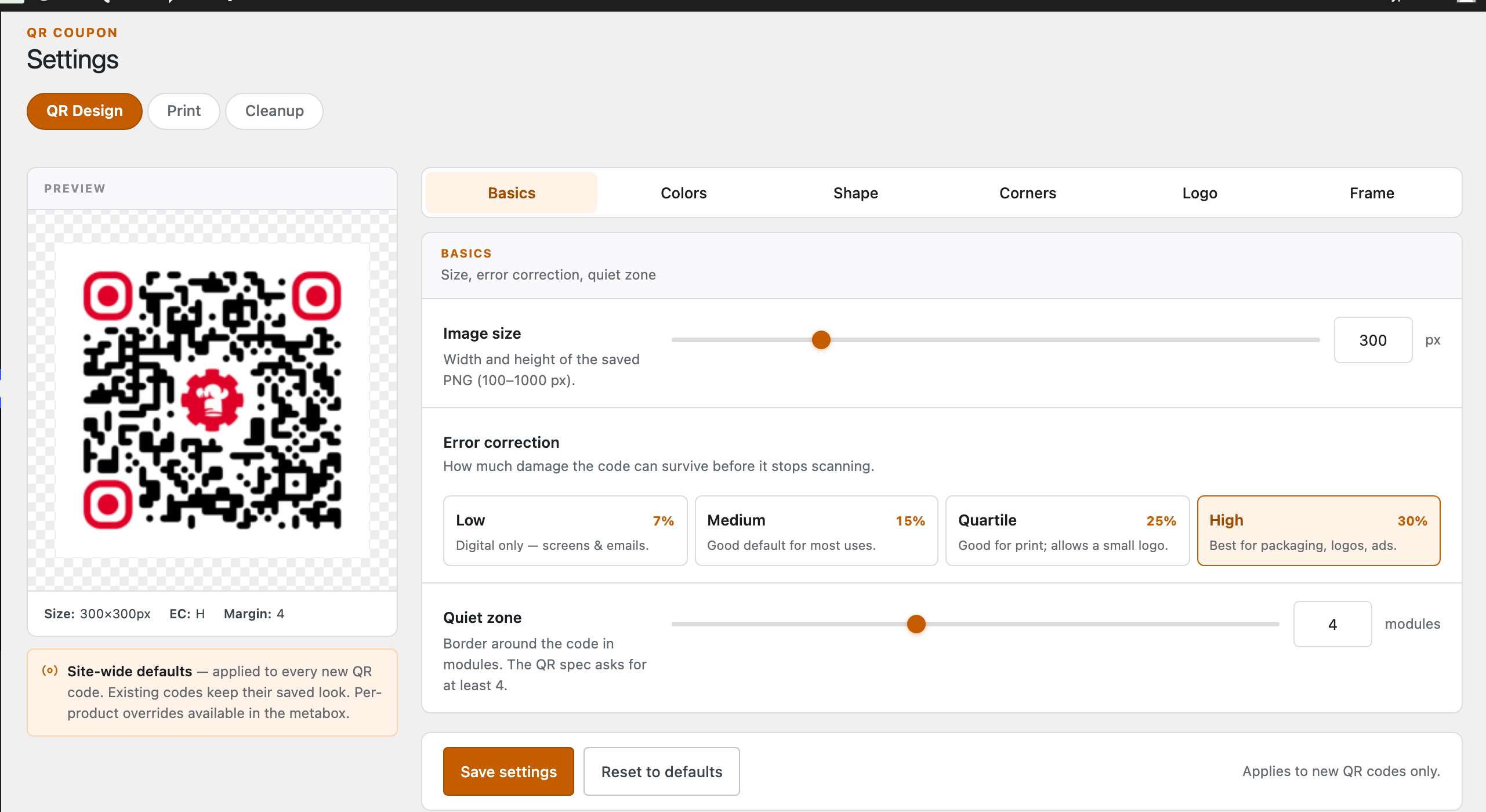Switch to the Colors tab
This screenshot has height=812, width=1486.
click(x=684, y=193)
